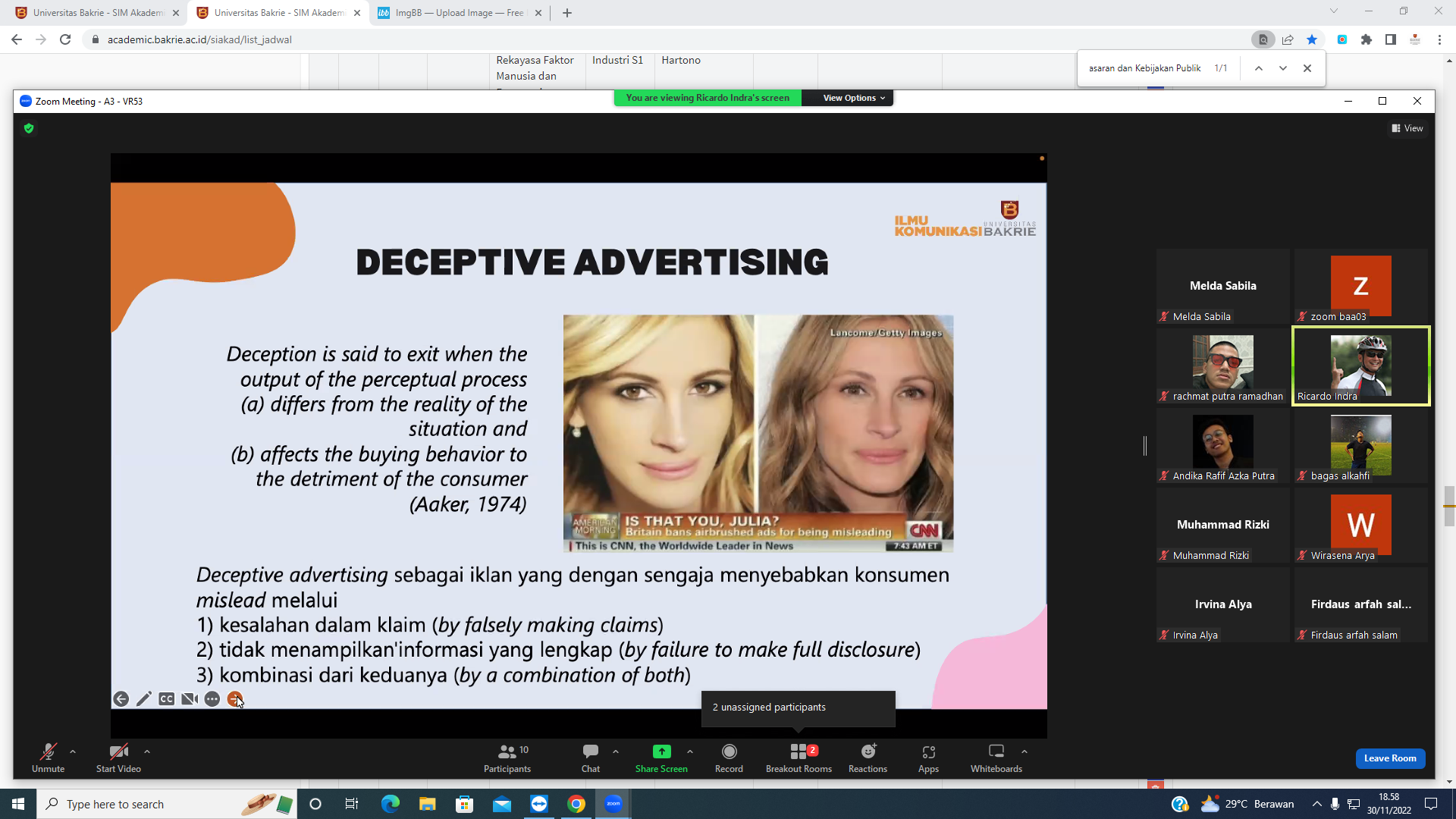Open Task View on the taskbar
Screen dimensions: 1456x819
point(352,804)
